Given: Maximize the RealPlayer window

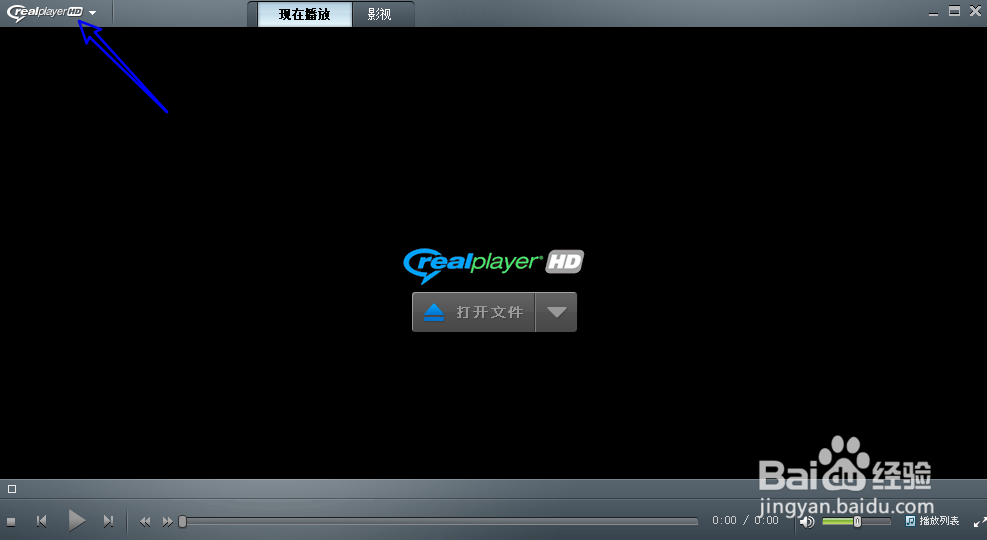Looking at the screenshot, I should click(x=954, y=11).
